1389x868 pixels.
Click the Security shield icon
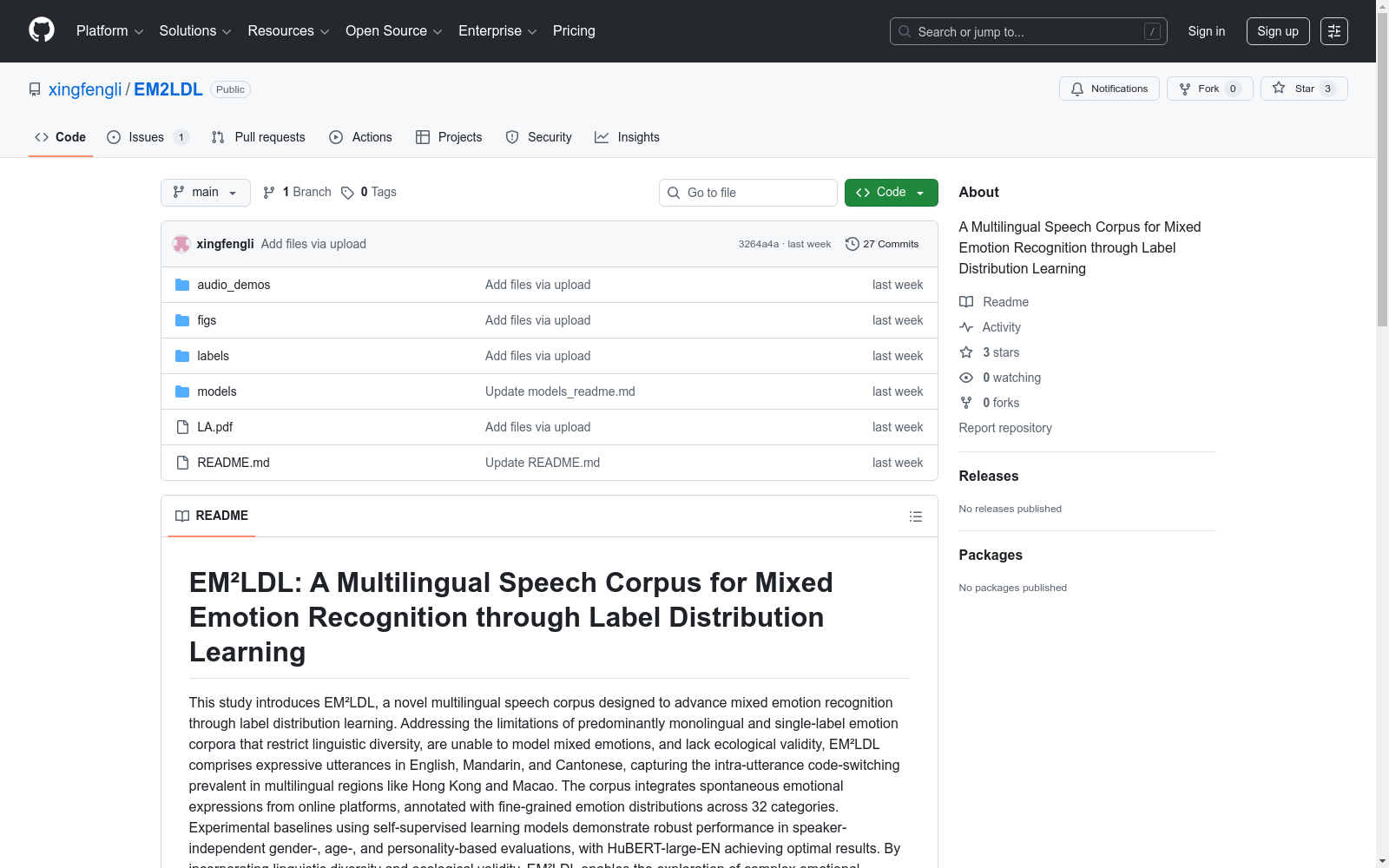pos(512,137)
